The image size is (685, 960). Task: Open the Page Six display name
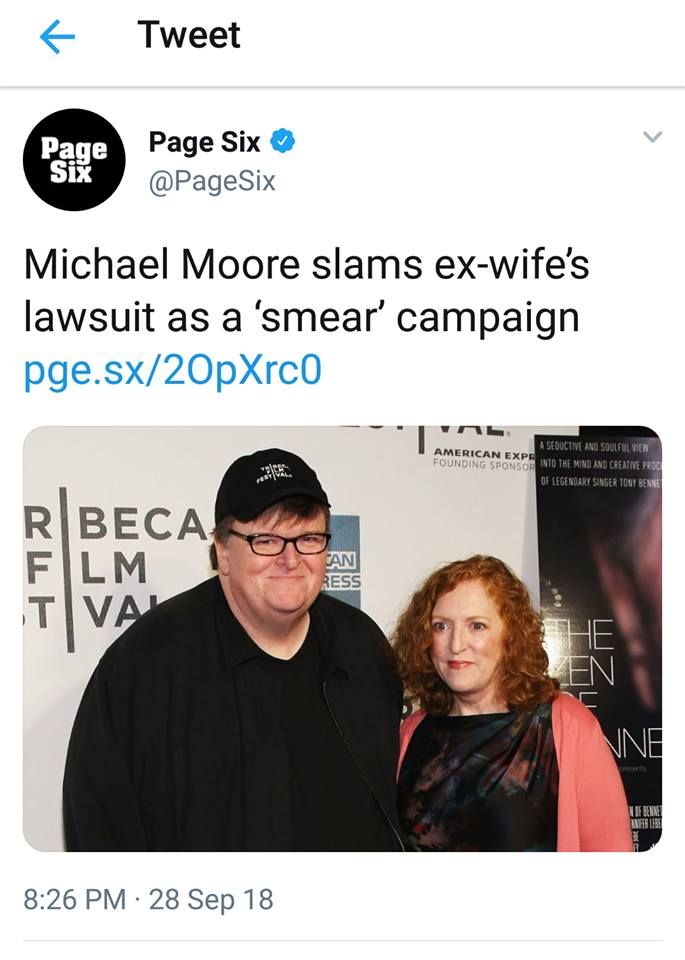[x=204, y=142]
